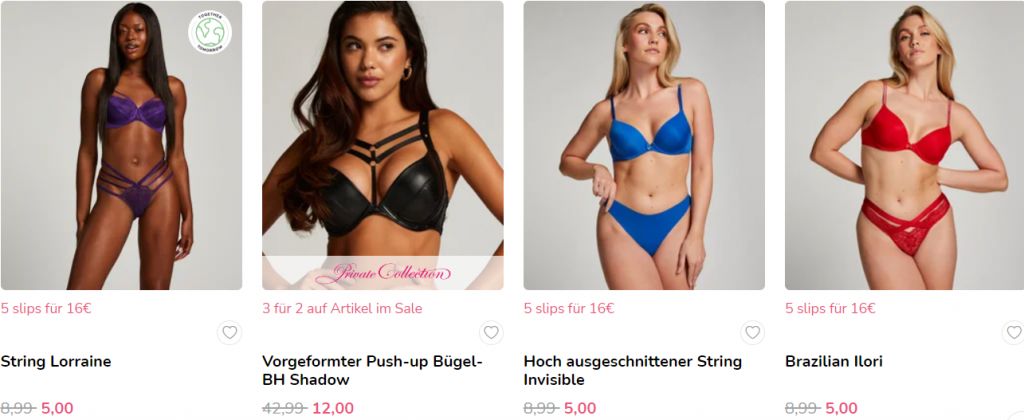Click '5 slips für 16€' under String Lorraine
The width and height of the screenshot is (1024, 420).
coord(46,308)
